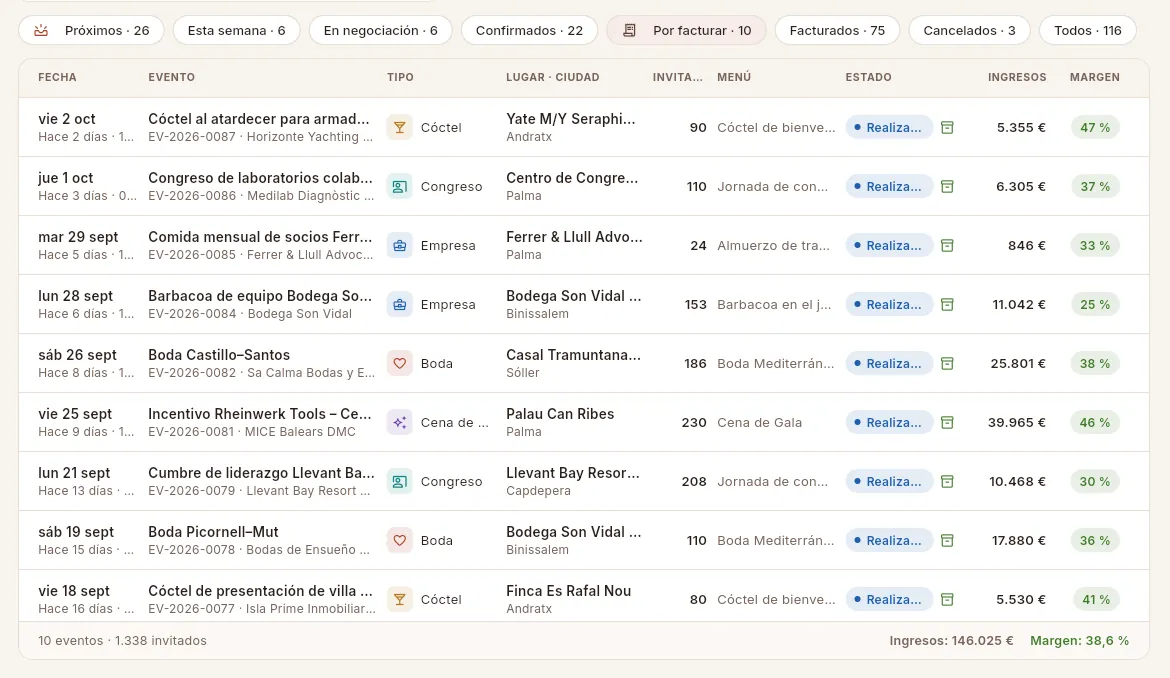Image resolution: width=1170 pixels, height=678 pixels.
Task: Click heart icon for Boda Picornell–Mut
Action: 400,540
